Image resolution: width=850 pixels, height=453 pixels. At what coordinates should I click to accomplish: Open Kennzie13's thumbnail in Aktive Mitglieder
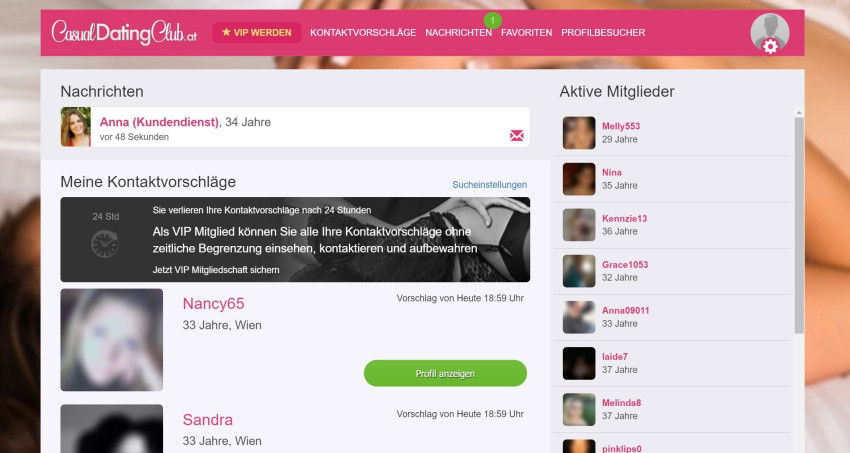tap(579, 225)
